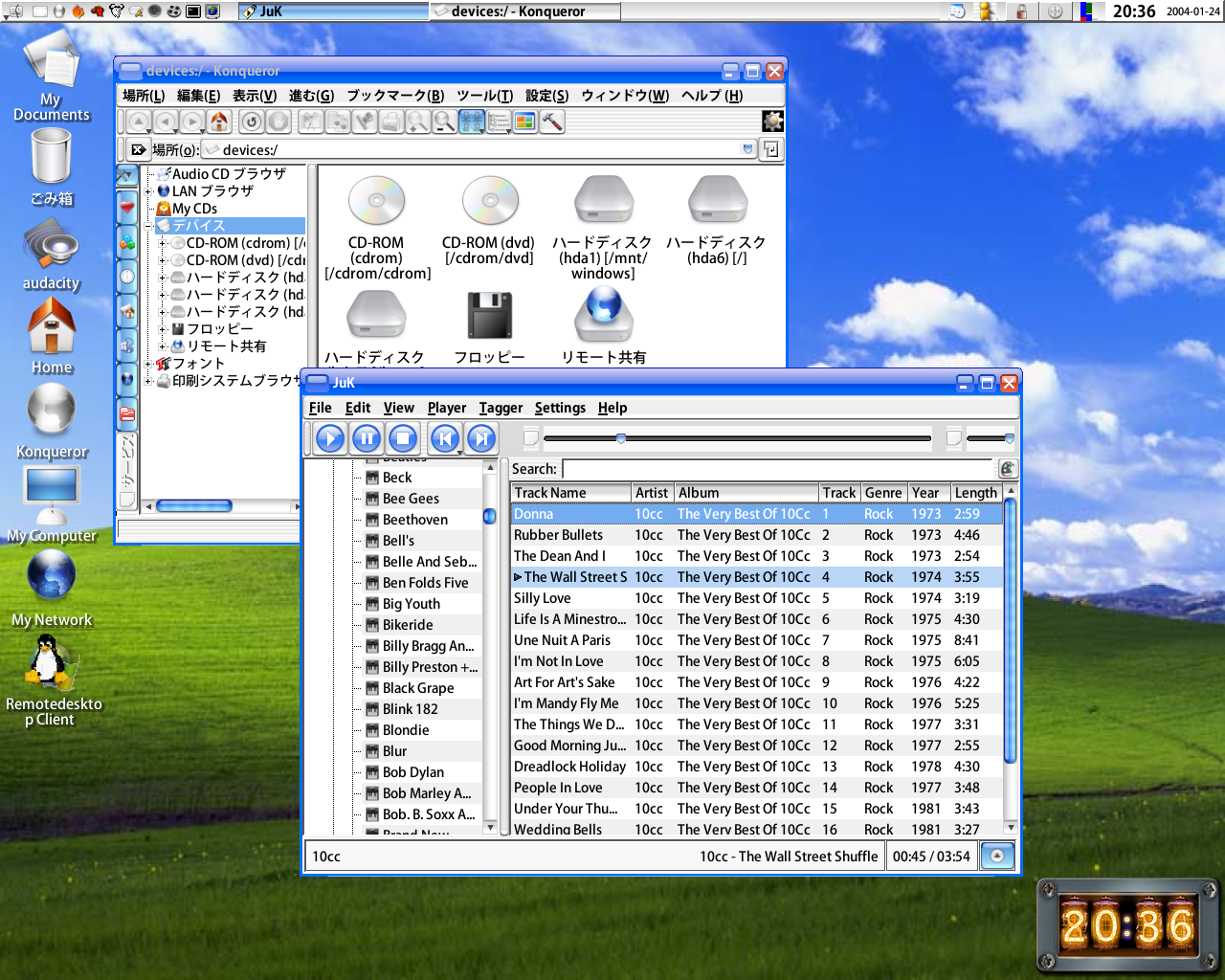Viewport: 1225px width, 980px height.
Task: Switch to devices:/ - Konqueror taskbar button
Action: (x=525, y=11)
